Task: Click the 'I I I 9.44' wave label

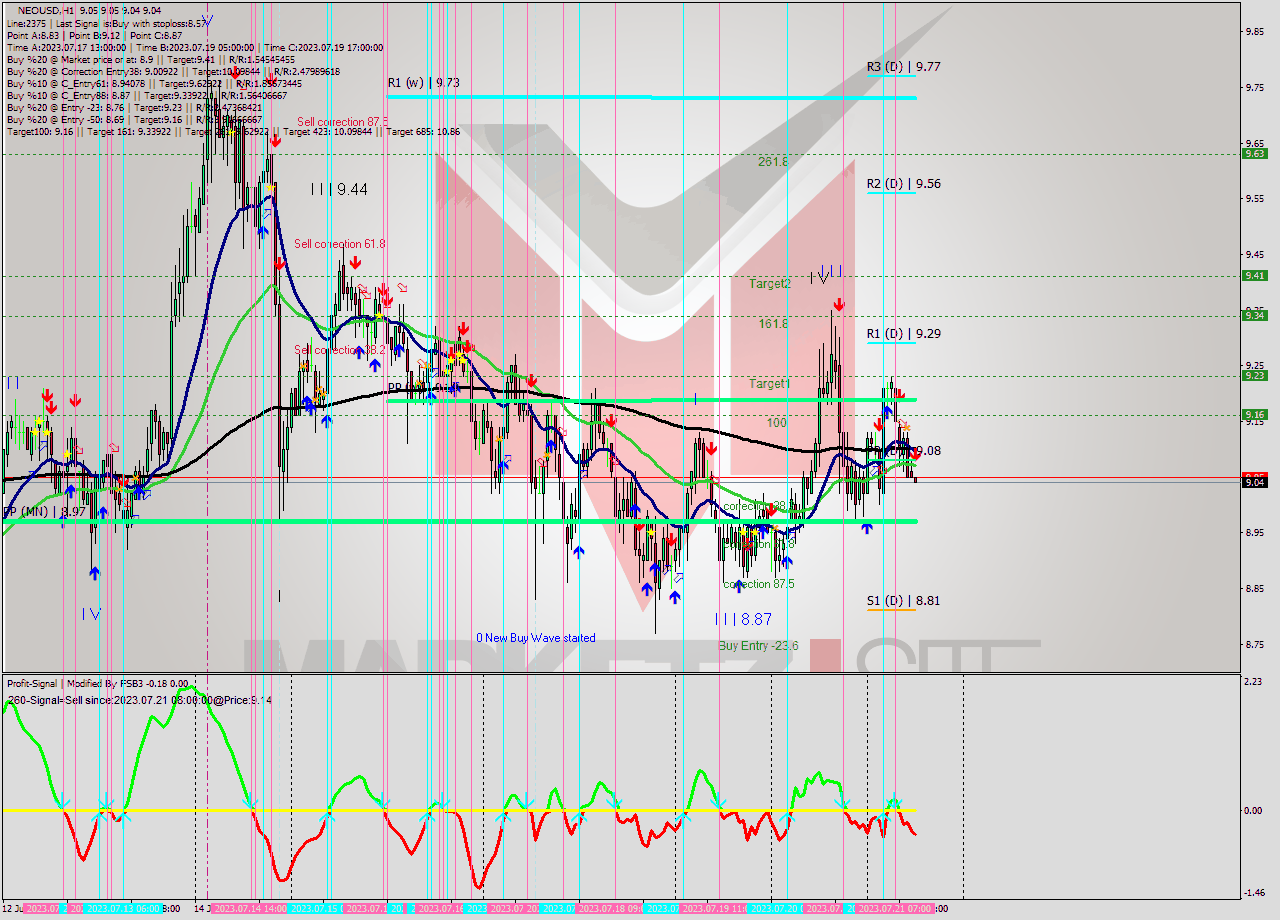Action: (338, 189)
